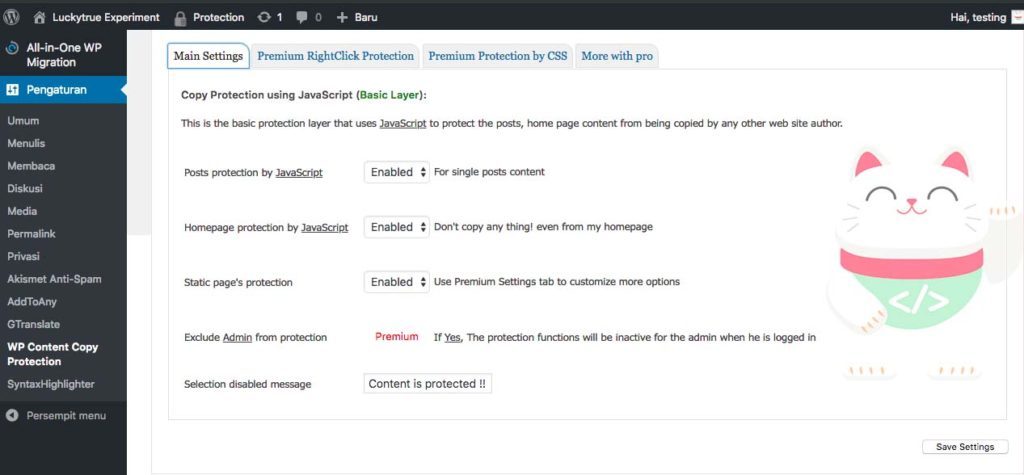This screenshot has width=1024, height=475.
Task: Open the Umum settings submenu
Action: pos(24,121)
